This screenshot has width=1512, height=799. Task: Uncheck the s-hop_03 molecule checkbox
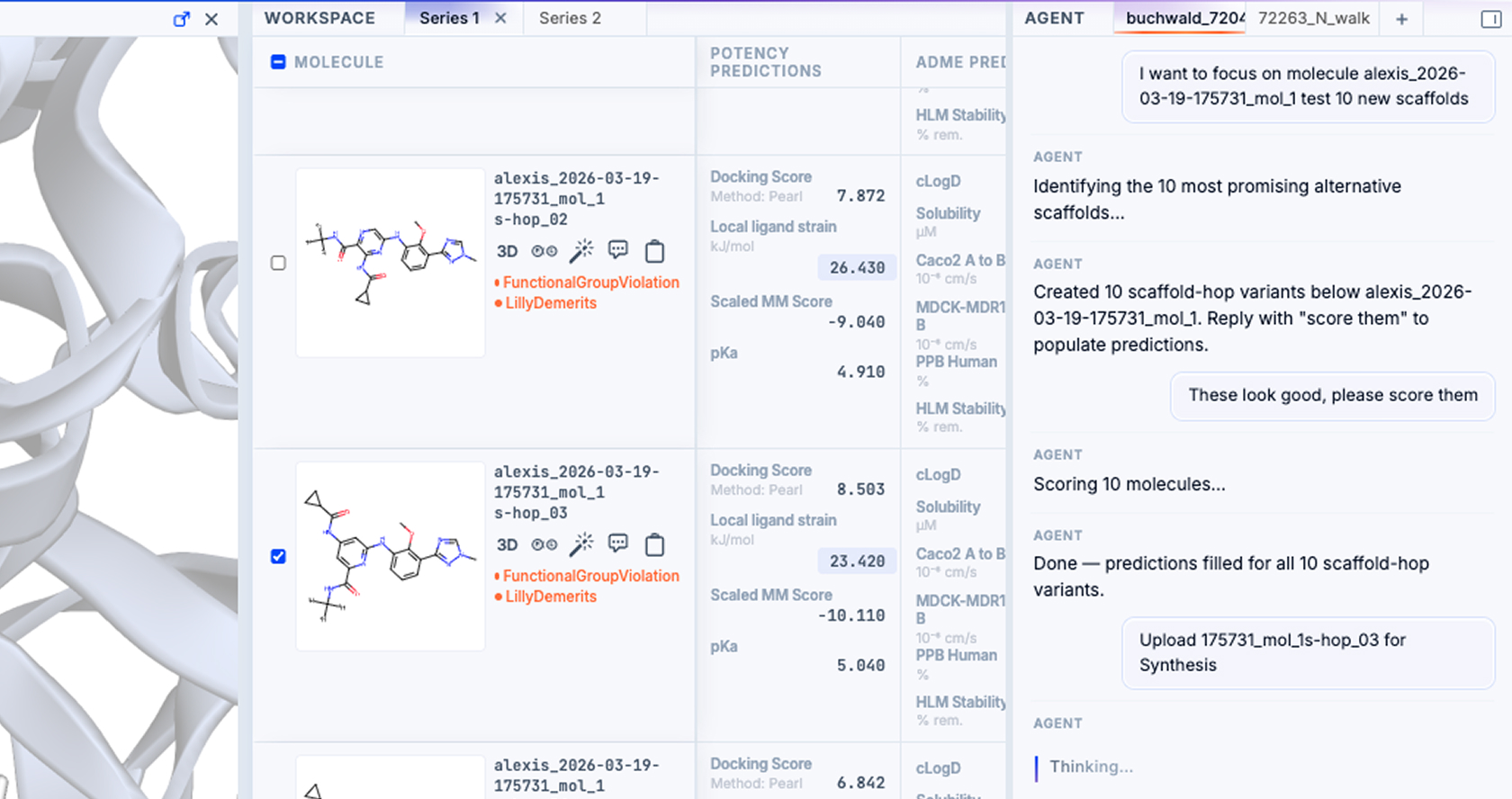278,556
